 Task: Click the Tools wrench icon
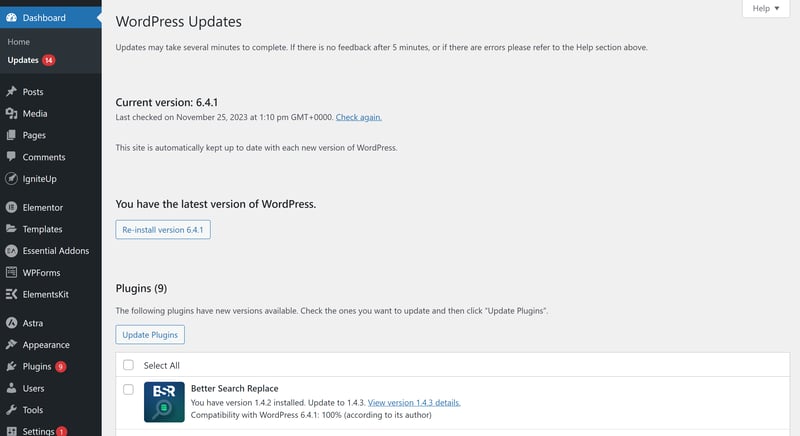(x=11, y=410)
